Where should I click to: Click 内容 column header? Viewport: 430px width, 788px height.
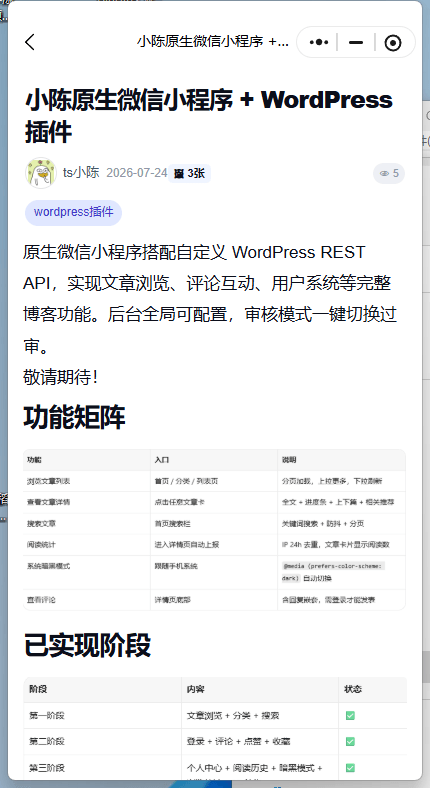coord(195,689)
